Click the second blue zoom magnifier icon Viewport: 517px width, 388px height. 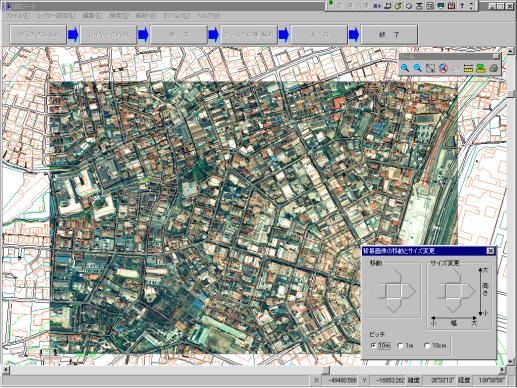[417, 68]
